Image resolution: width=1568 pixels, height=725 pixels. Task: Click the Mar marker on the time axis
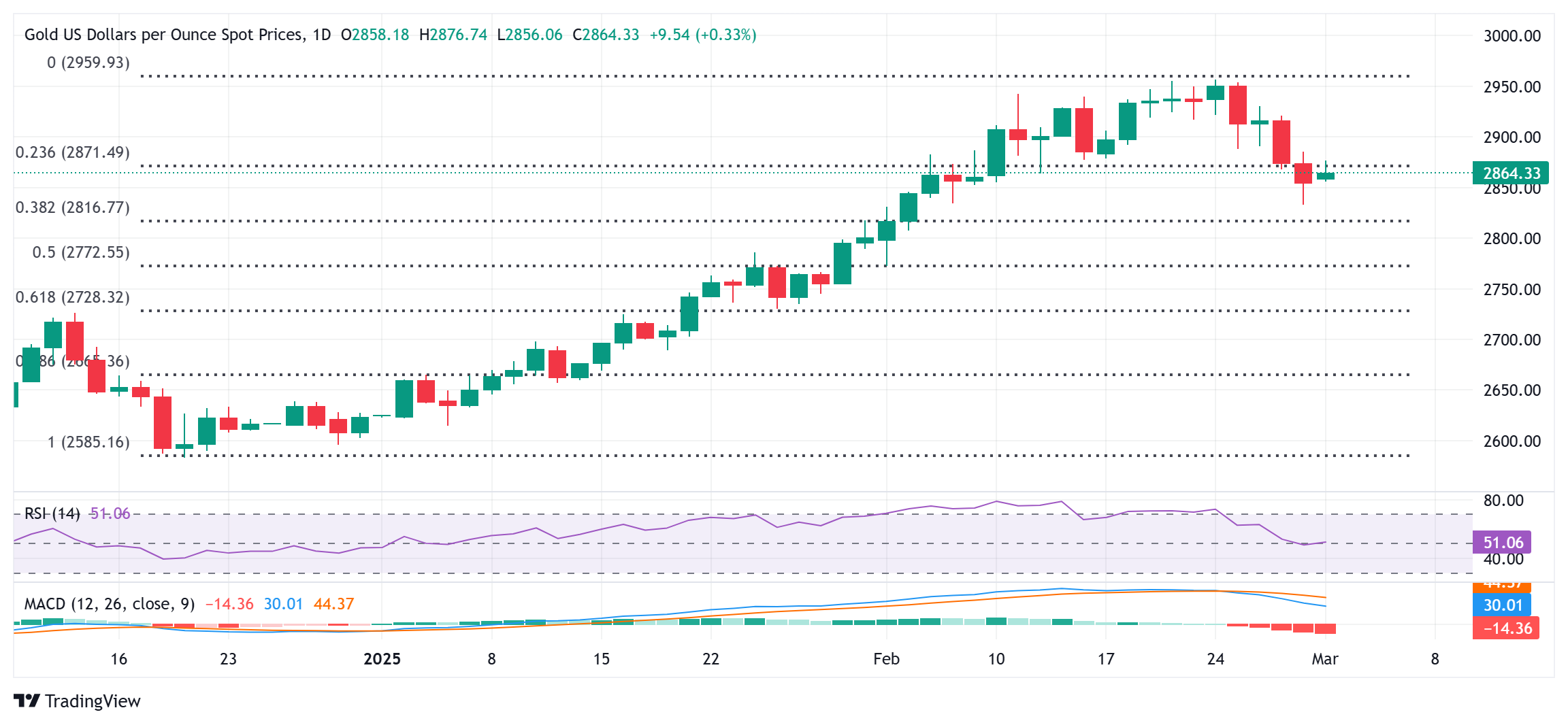click(x=1324, y=659)
